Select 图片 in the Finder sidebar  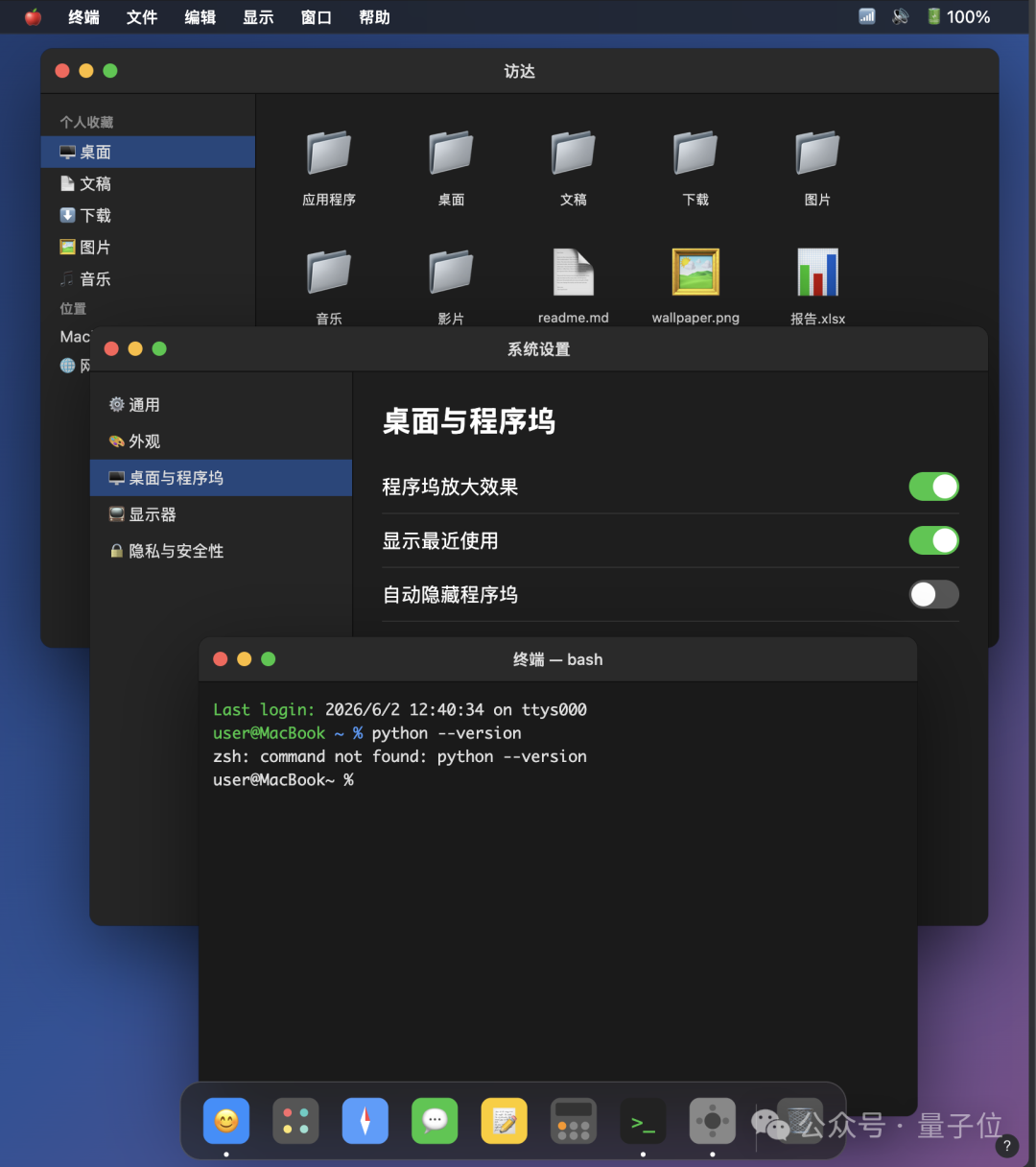point(148,247)
